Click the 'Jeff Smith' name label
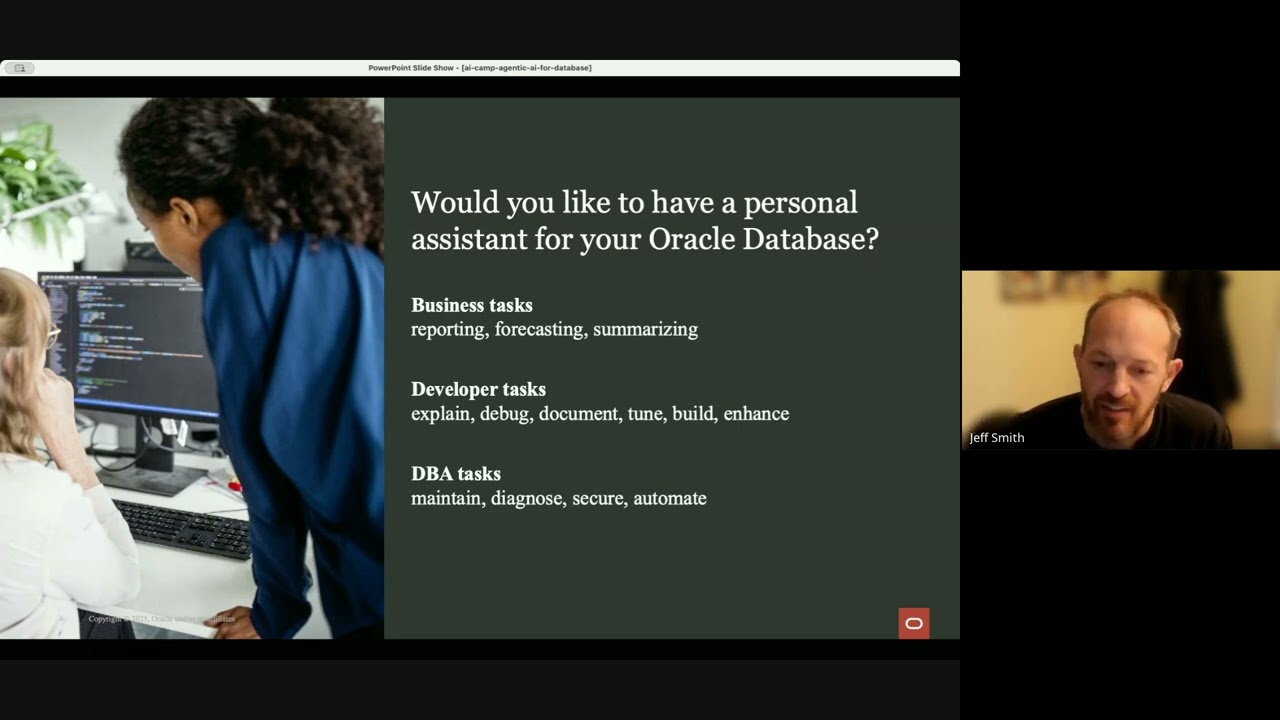The image size is (1280, 720). [997, 438]
